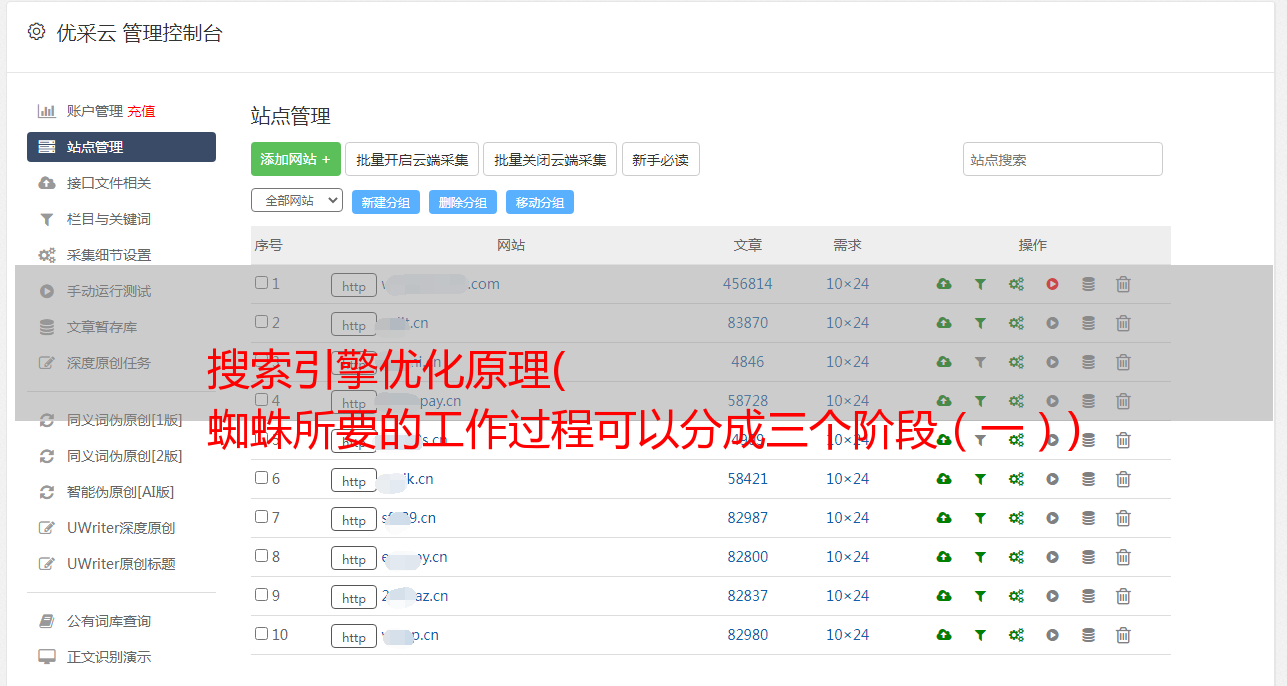Click the filter icon in the 58421 row
This screenshot has height=686, width=1287.
(980, 479)
